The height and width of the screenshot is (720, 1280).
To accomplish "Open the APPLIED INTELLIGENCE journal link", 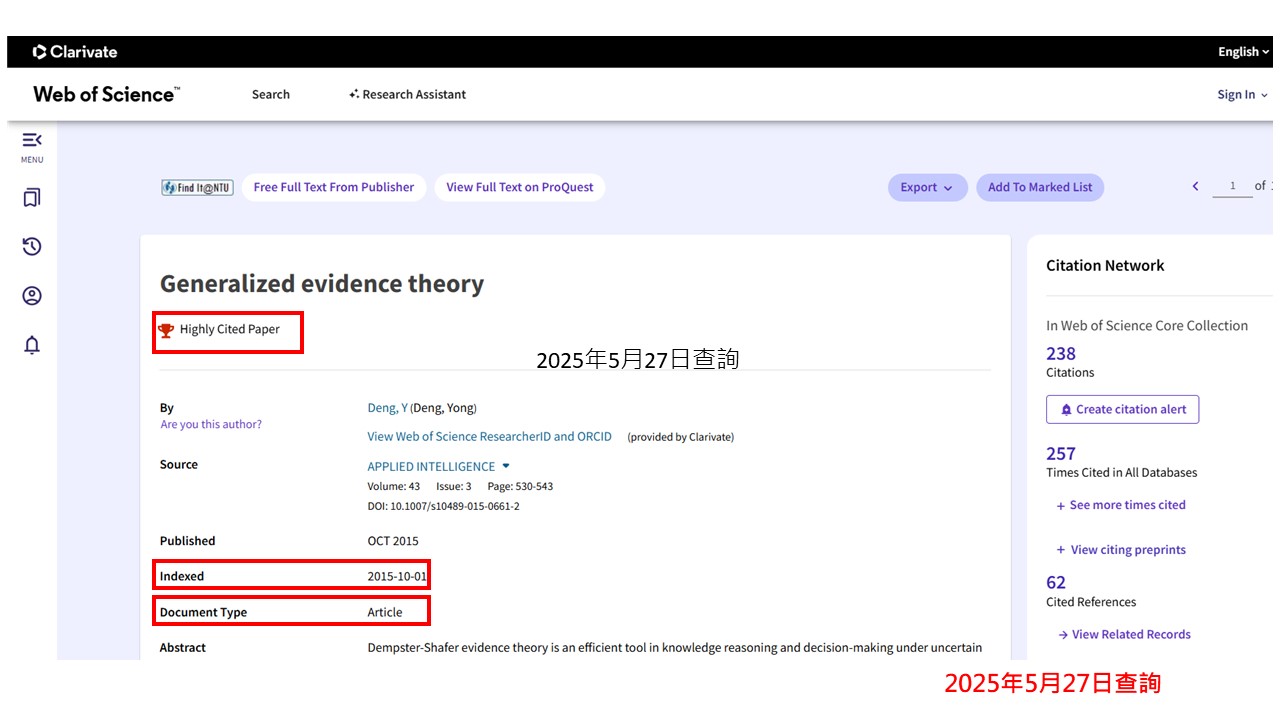I will 431,466.
